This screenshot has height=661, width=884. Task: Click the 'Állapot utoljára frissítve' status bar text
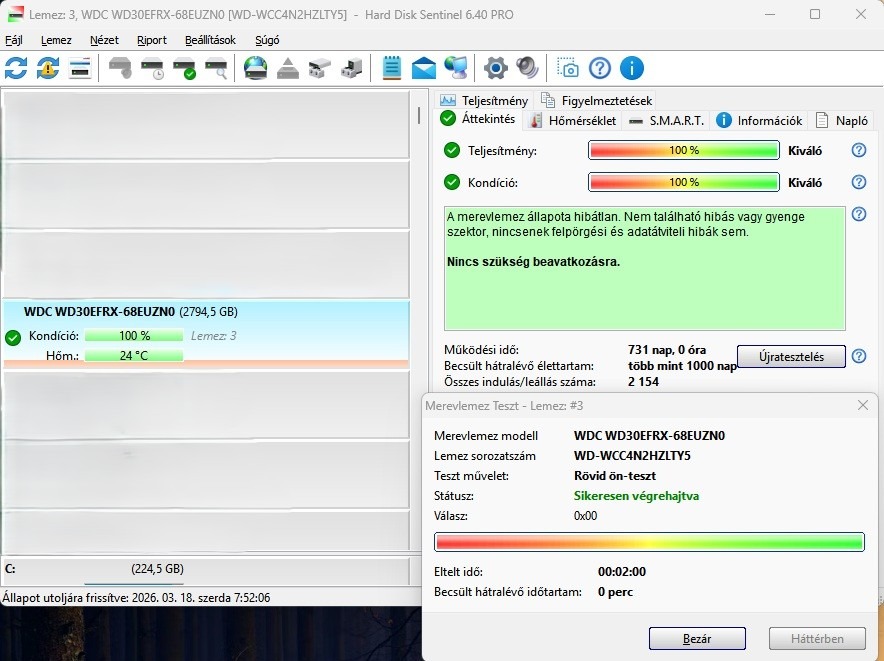tap(136, 597)
